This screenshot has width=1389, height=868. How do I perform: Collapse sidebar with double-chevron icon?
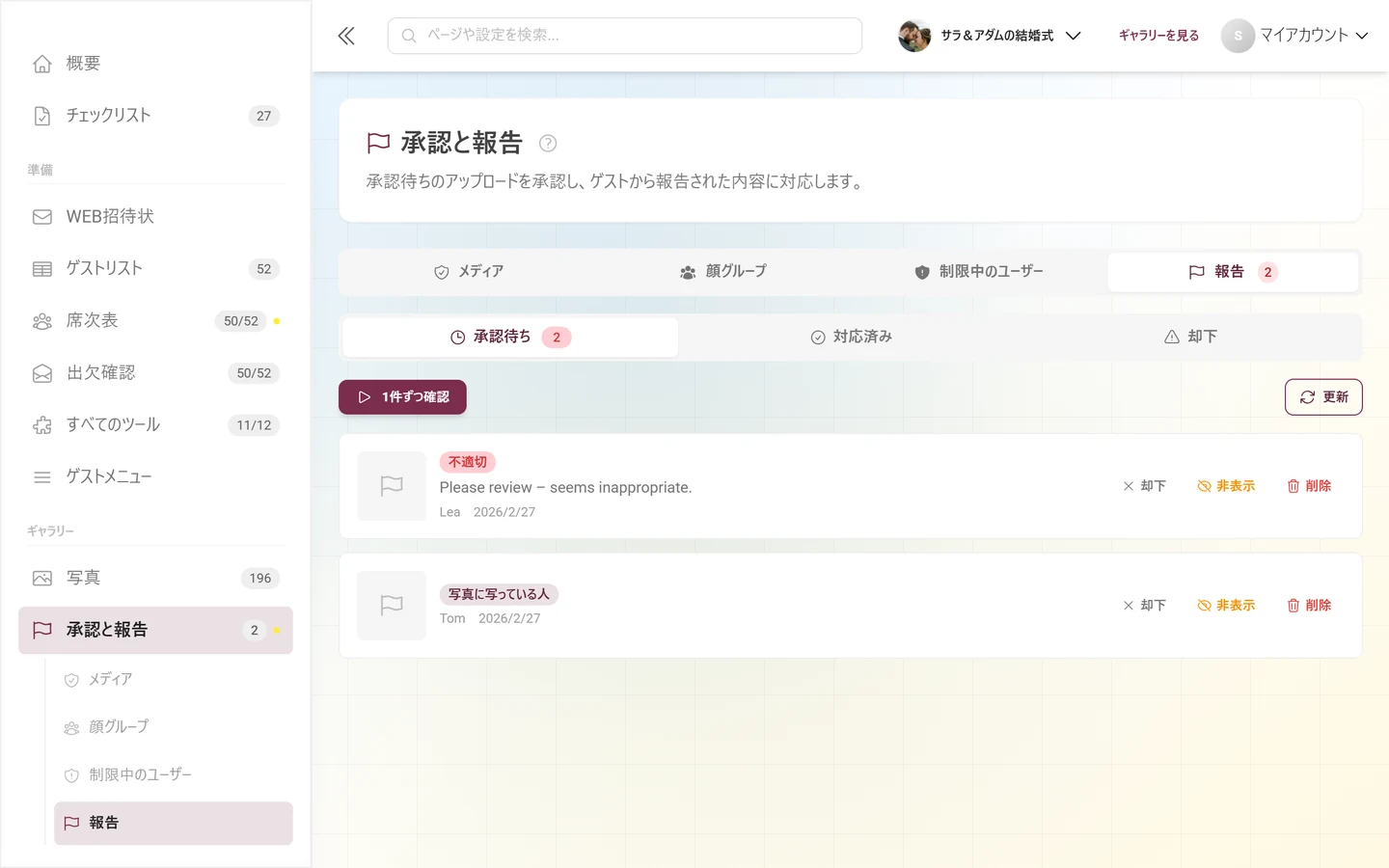346,36
